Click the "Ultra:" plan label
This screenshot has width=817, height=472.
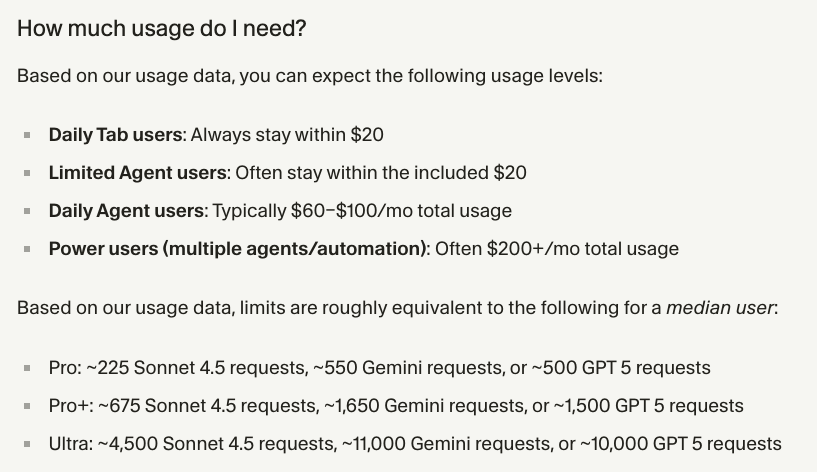(x=70, y=443)
